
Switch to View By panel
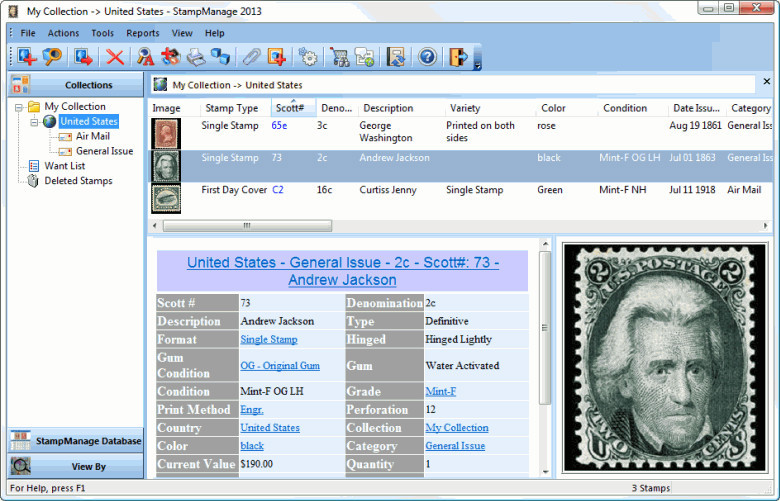(x=76, y=466)
